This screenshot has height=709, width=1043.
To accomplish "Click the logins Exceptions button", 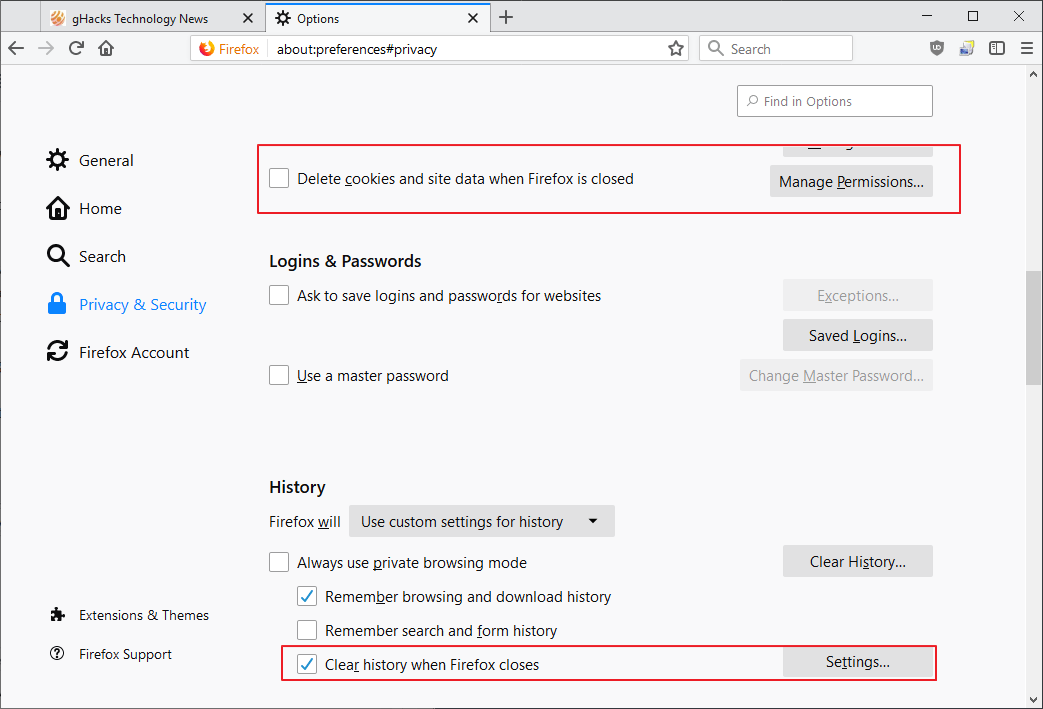I will [857, 295].
